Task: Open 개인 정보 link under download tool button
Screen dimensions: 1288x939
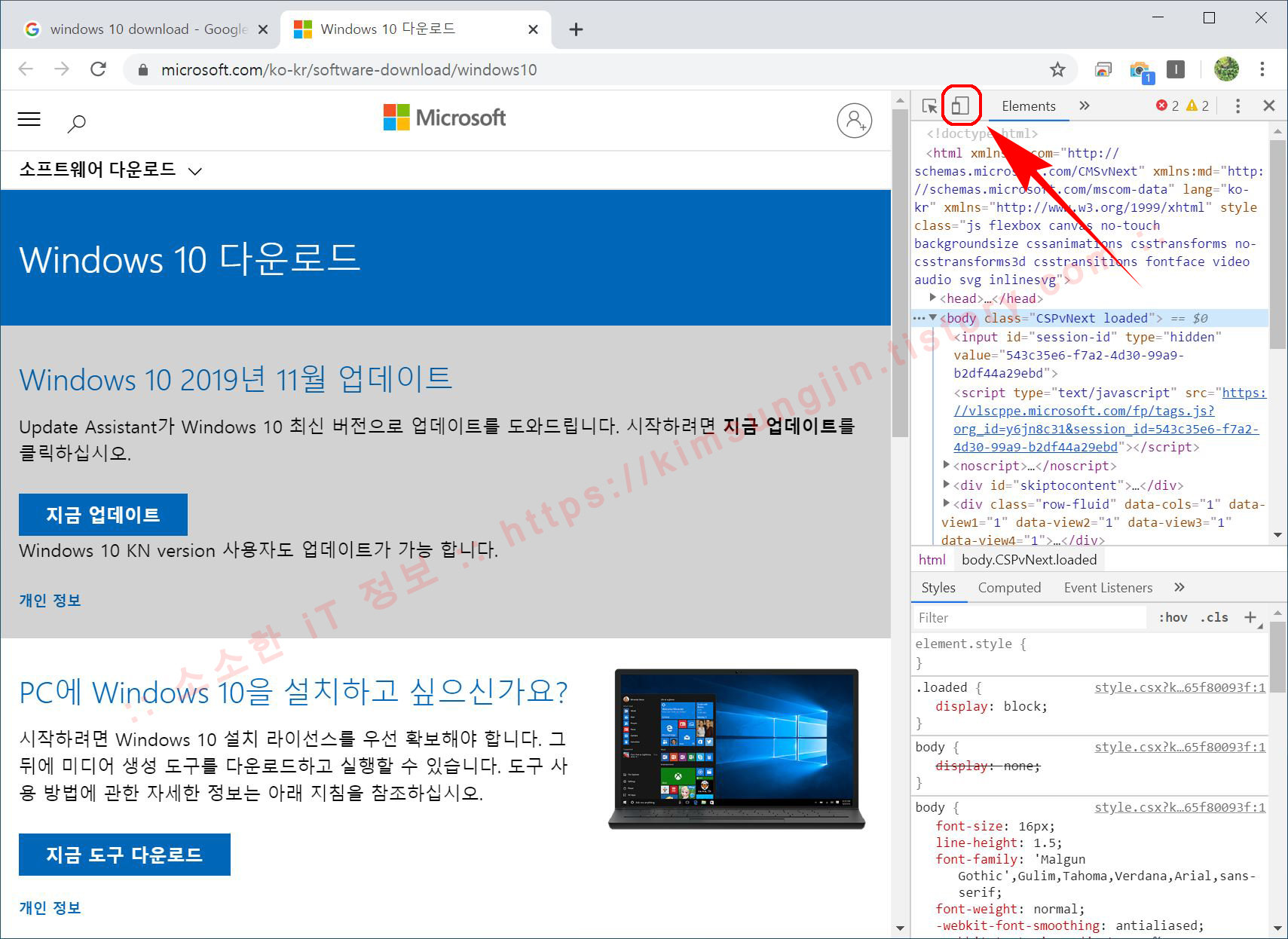Action: pyautogui.click(x=50, y=908)
